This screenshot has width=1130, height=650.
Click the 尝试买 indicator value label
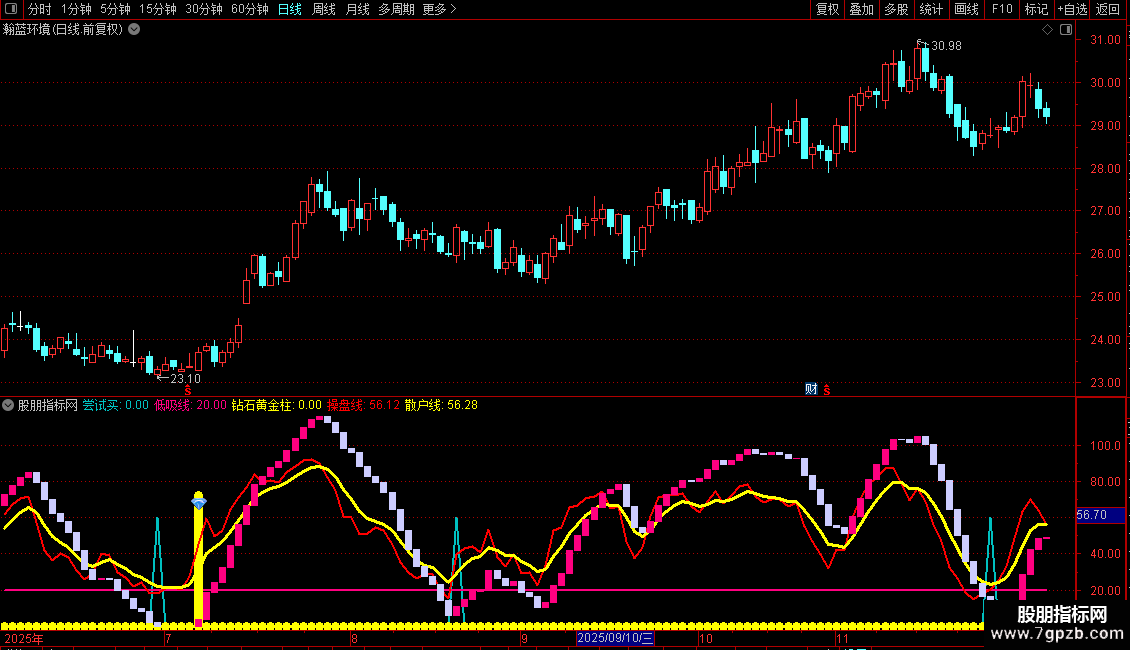pos(115,406)
